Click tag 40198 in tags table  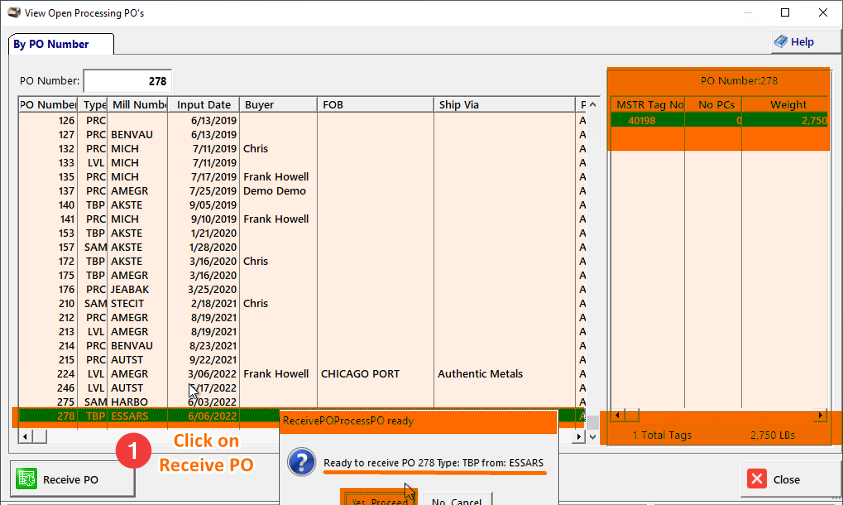[x=641, y=120]
